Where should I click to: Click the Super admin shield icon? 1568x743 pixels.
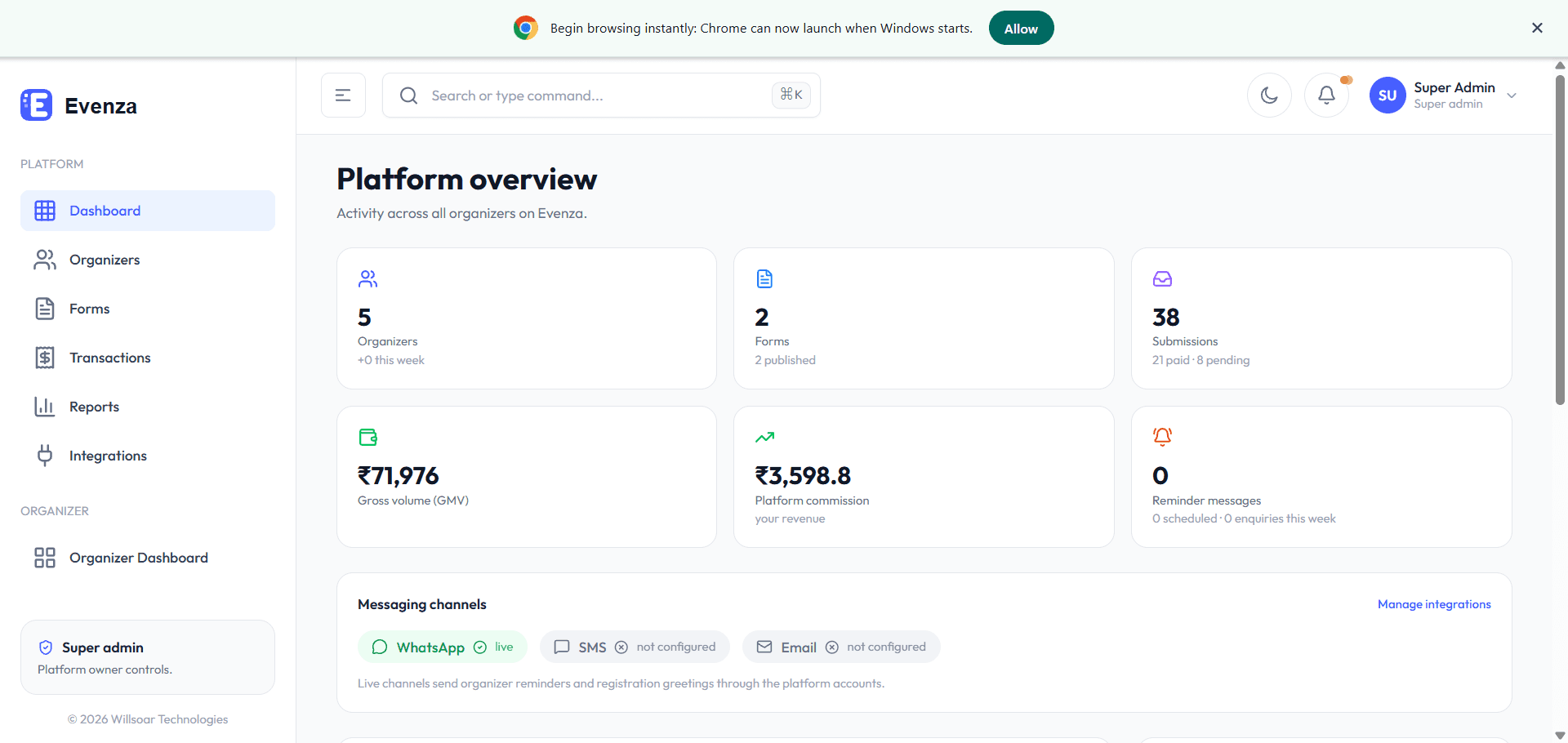[x=46, y=647]
